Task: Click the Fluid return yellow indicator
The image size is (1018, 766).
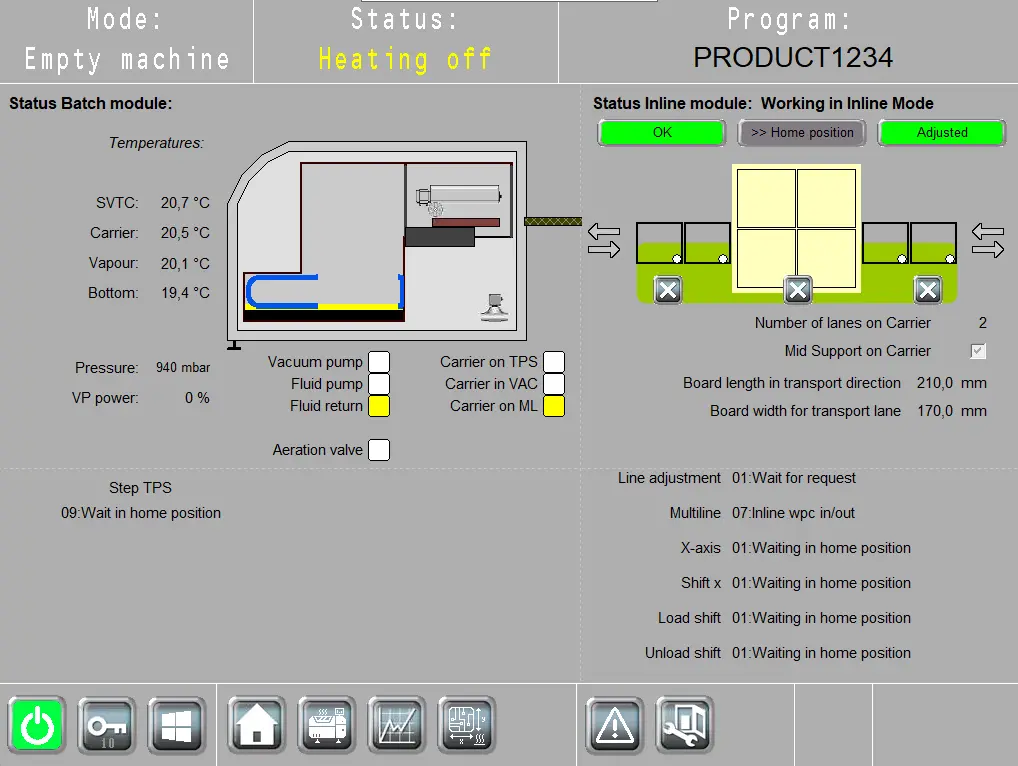Action: tap(379, 406)
